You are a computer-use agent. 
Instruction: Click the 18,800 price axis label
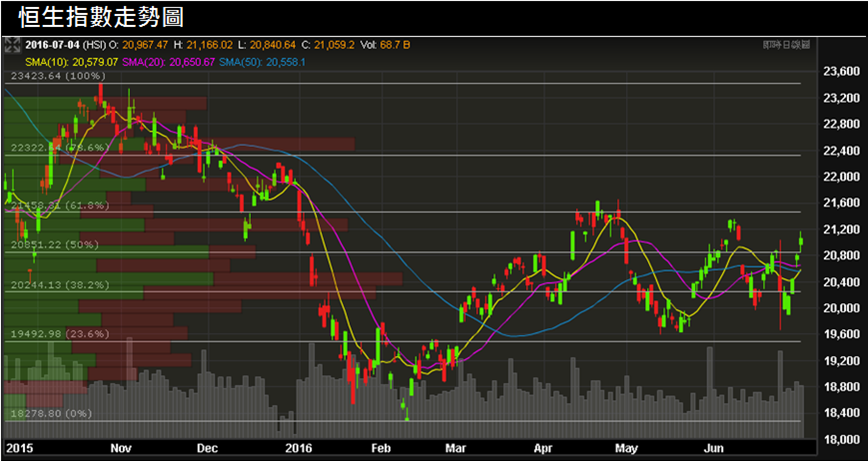click(x=841, y=387)
